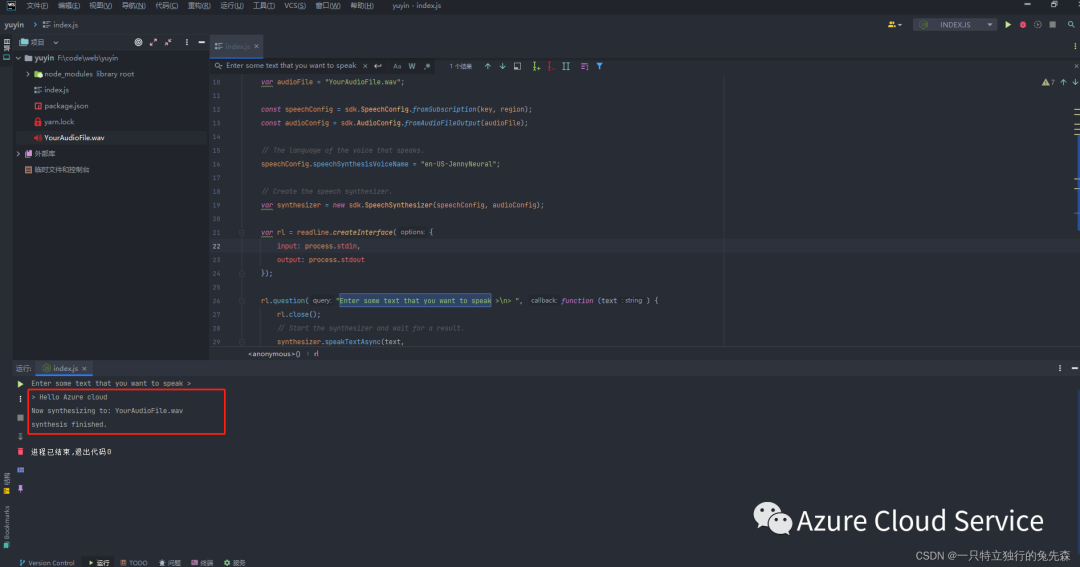Toggle Match Case Aa in find bar

[x=397, y=66]
